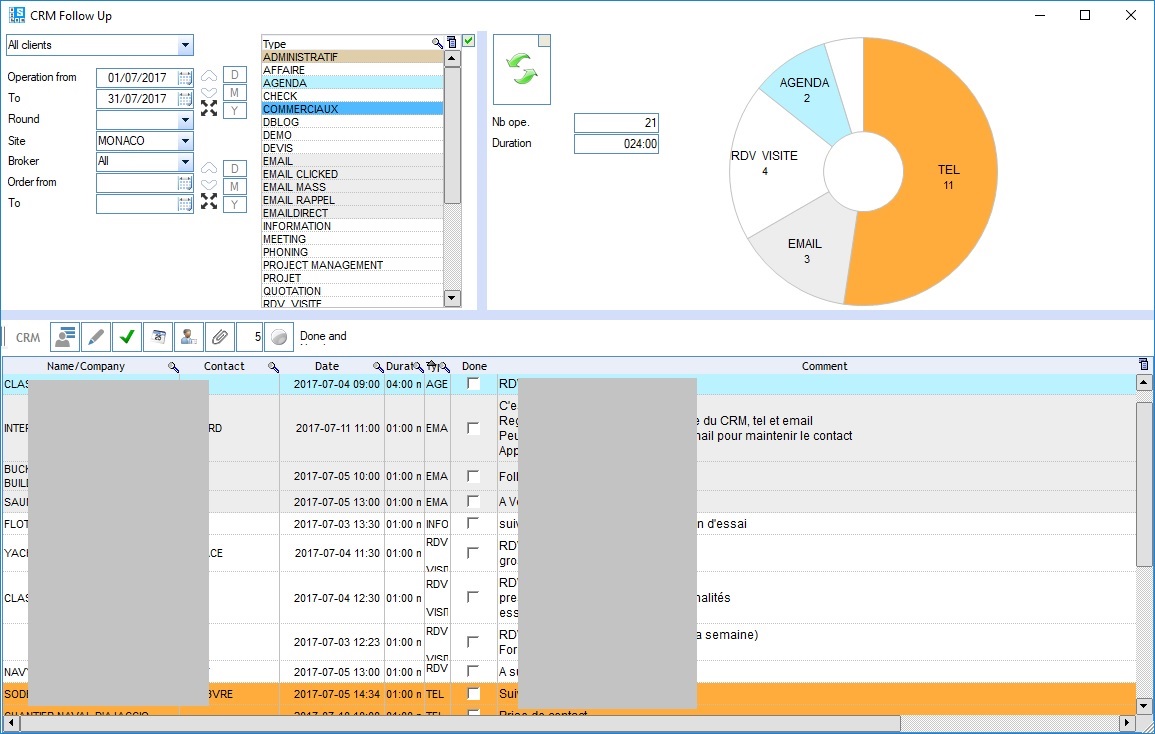The image size is (1155, 734).
Task: Click the green refresh arrows icon
Action: [521, 69]
